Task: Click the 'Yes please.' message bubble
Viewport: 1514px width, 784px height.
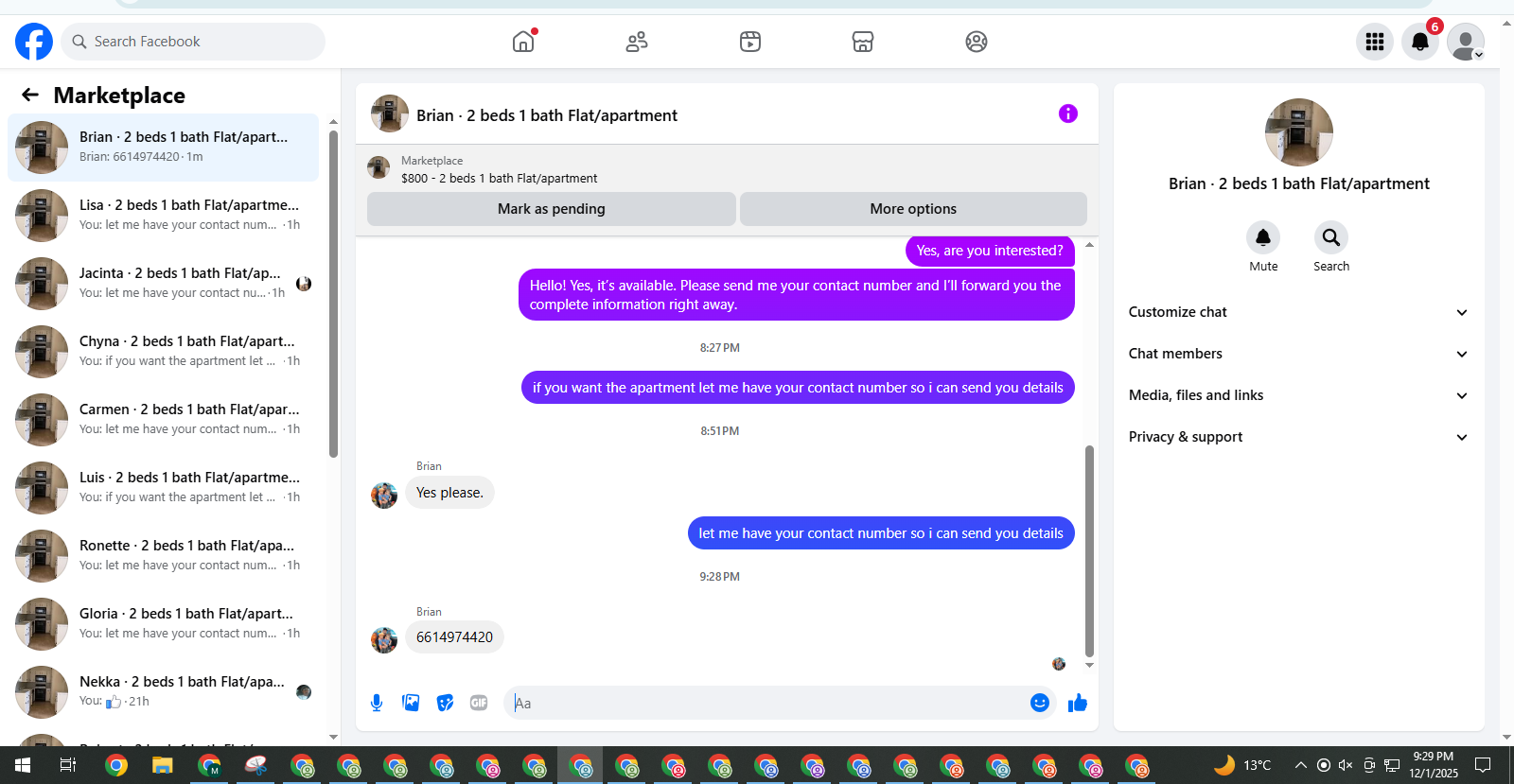Action: (449, 493)
